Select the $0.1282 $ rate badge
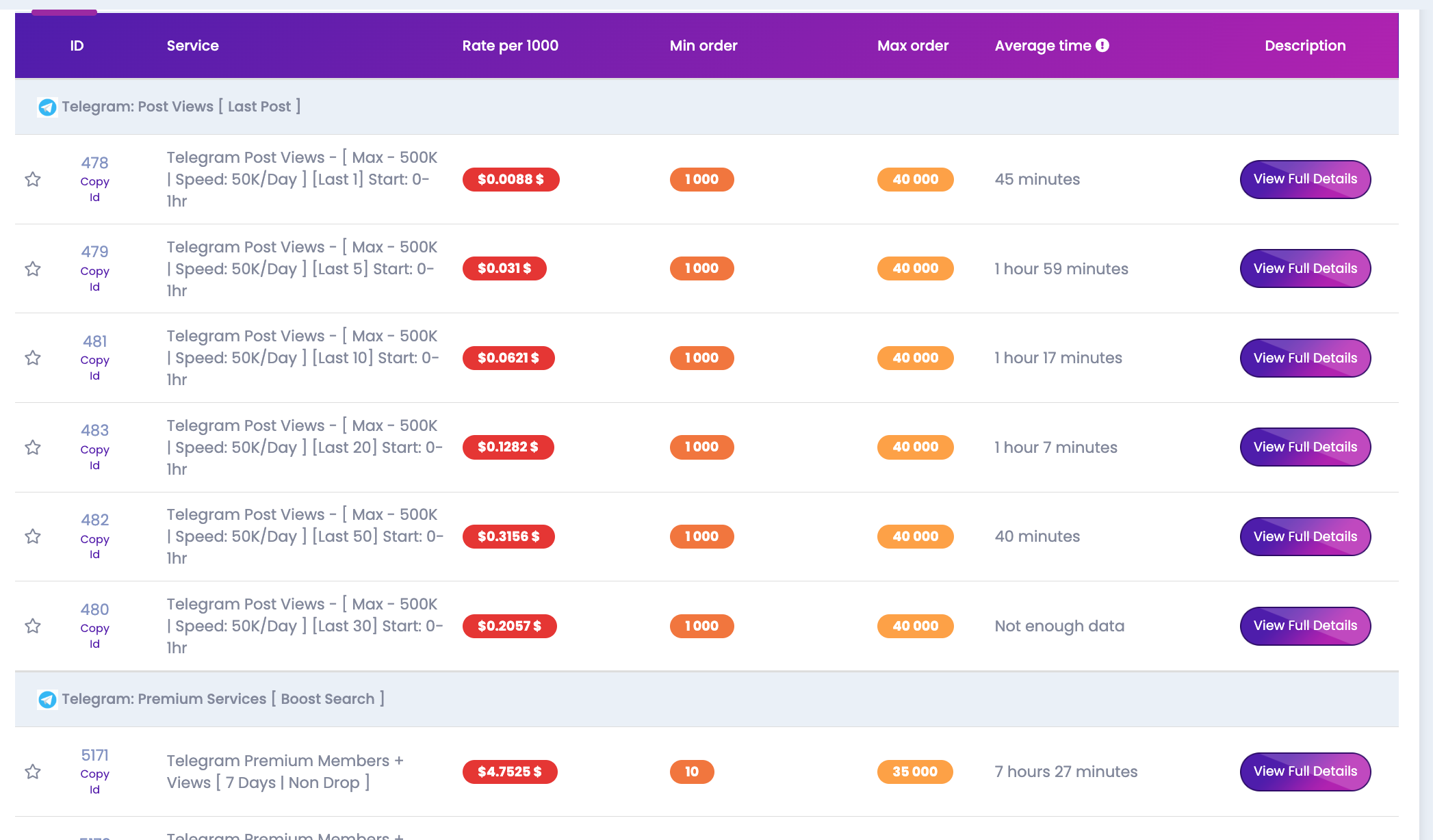The height and width of the screenshot is (840, 1433). [508, 447]
